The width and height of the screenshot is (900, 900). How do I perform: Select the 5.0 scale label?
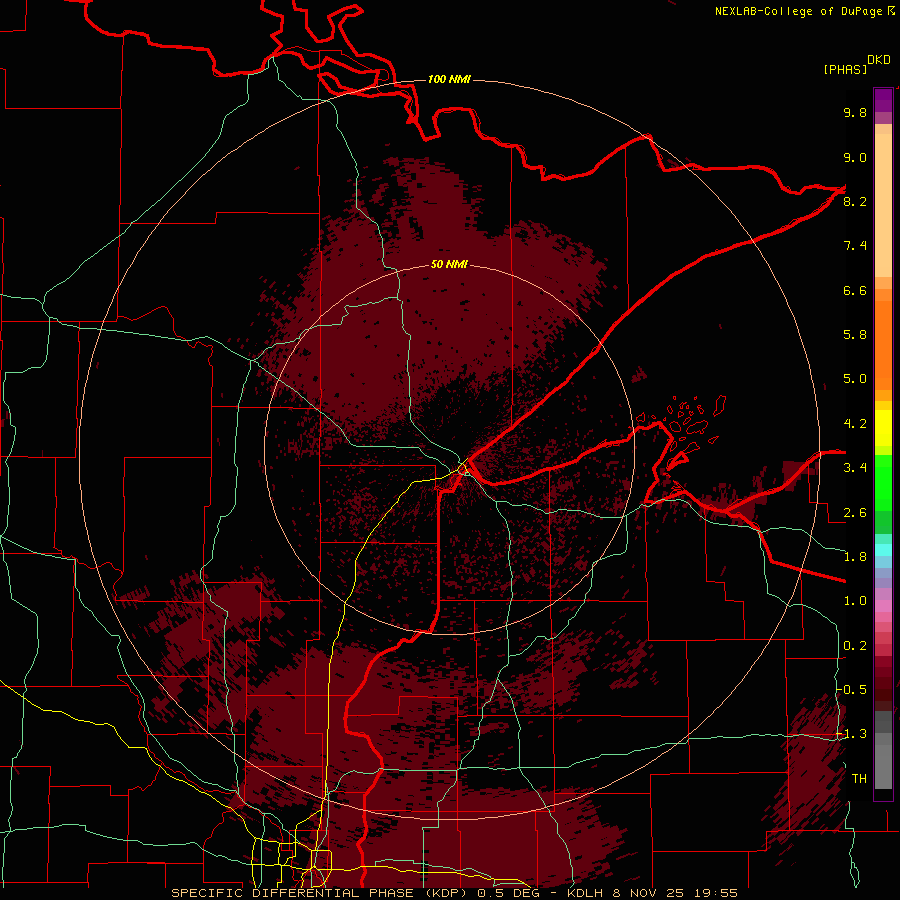click(855, 379)
